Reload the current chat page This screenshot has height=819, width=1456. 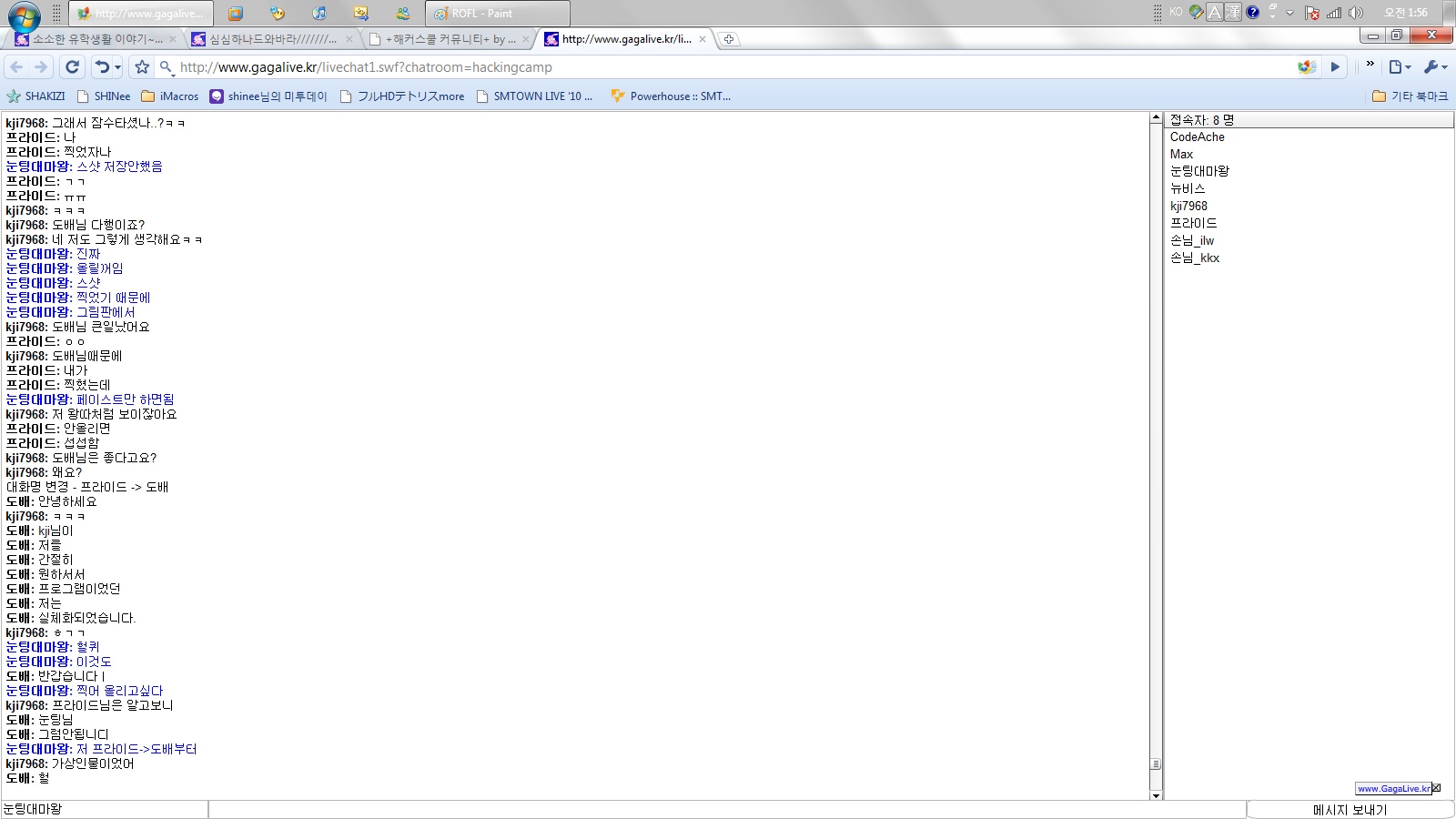click(73, 66)
